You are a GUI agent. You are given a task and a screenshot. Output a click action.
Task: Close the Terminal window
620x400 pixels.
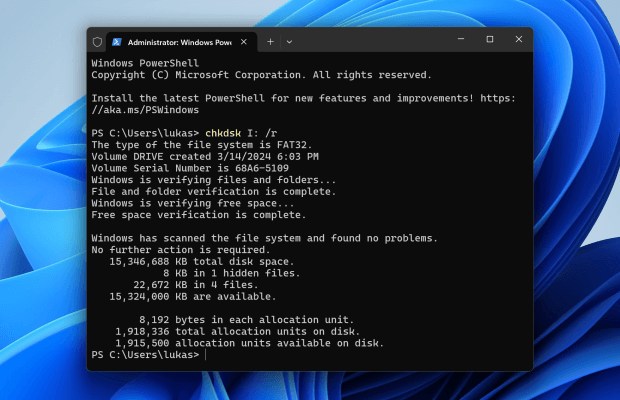click(x=519, y=39)
